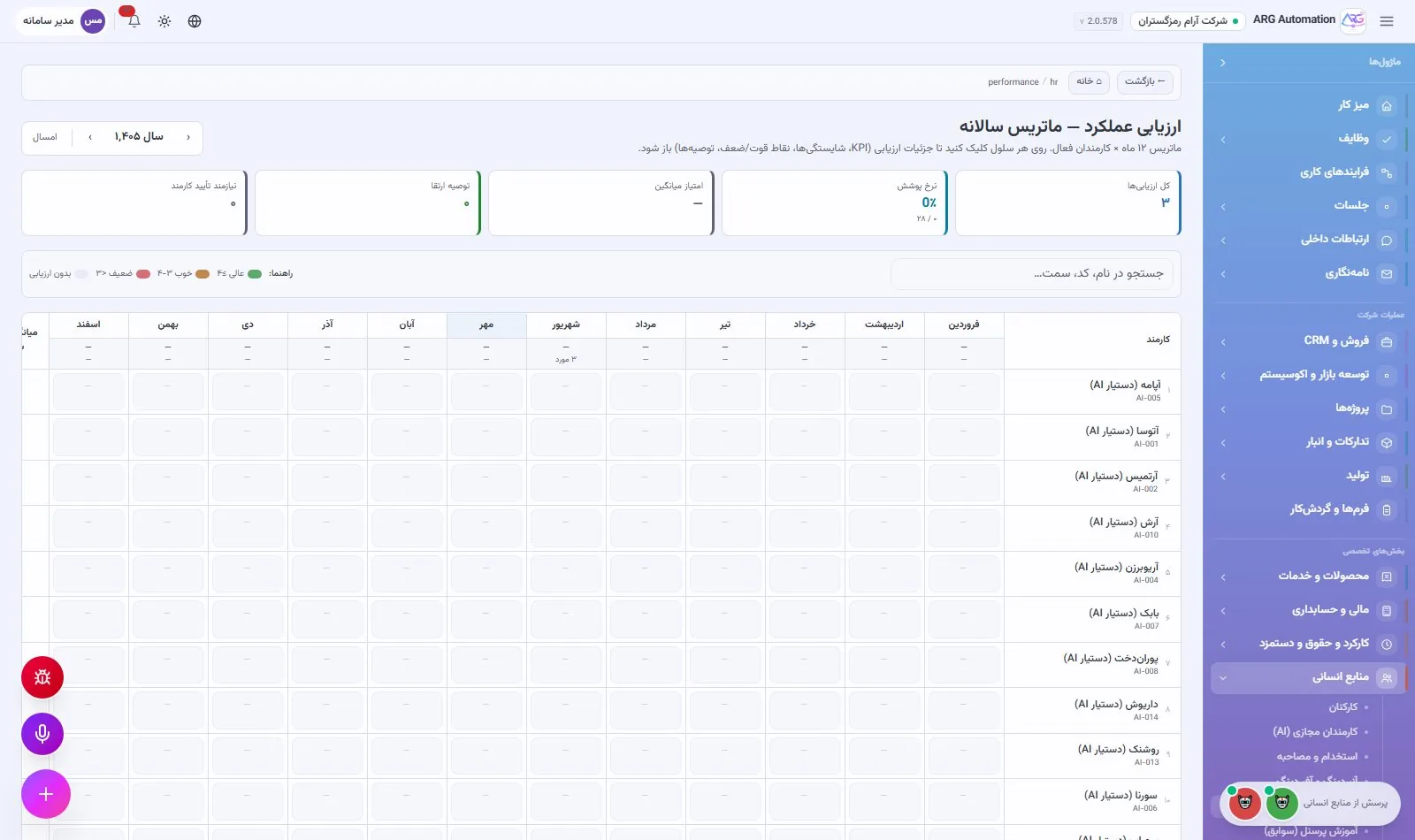Image resolution: width=1415 pixels, height=840 pixels.
Task: Click the red bug report button
Action: click(x=42, y=677)
